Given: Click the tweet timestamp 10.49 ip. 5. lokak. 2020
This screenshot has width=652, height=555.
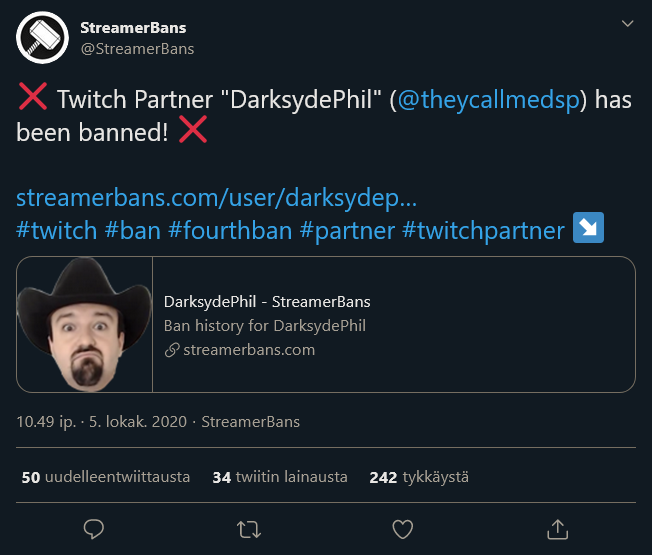Looking at the screenshot, I should point(100,422).
